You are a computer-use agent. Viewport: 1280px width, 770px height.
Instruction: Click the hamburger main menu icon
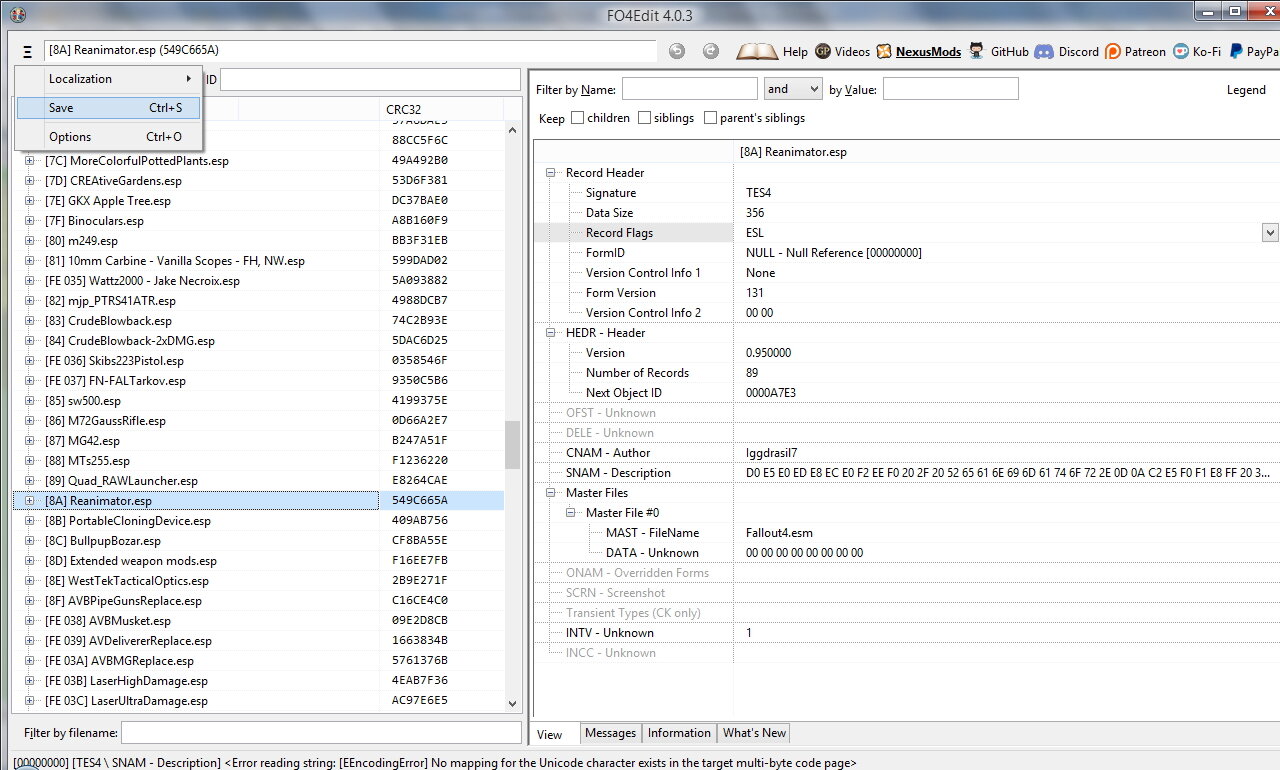tap(27, 52)
